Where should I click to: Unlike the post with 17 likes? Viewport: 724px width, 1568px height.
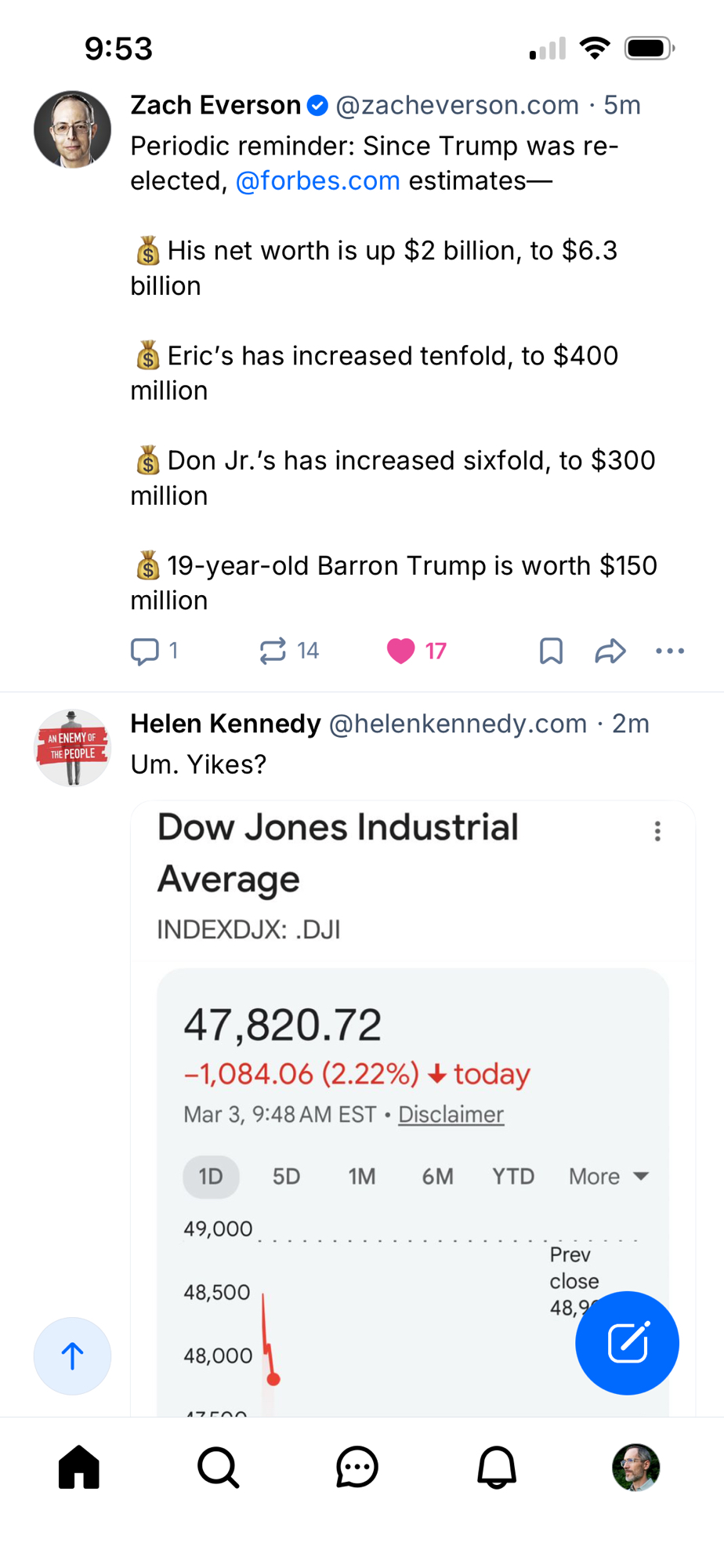coord(401,651)
